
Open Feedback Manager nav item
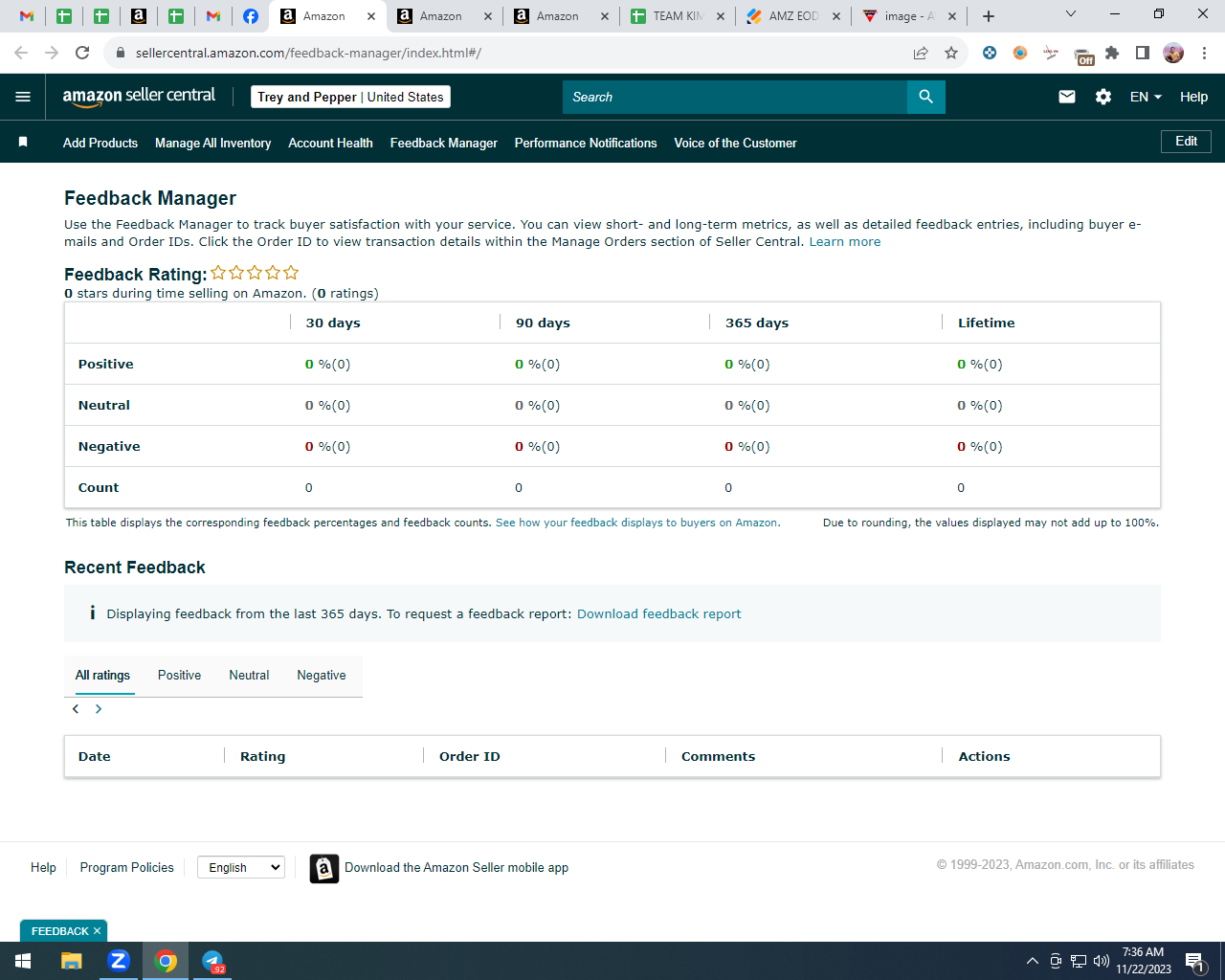pyautogui.click(x=444, y=143)
